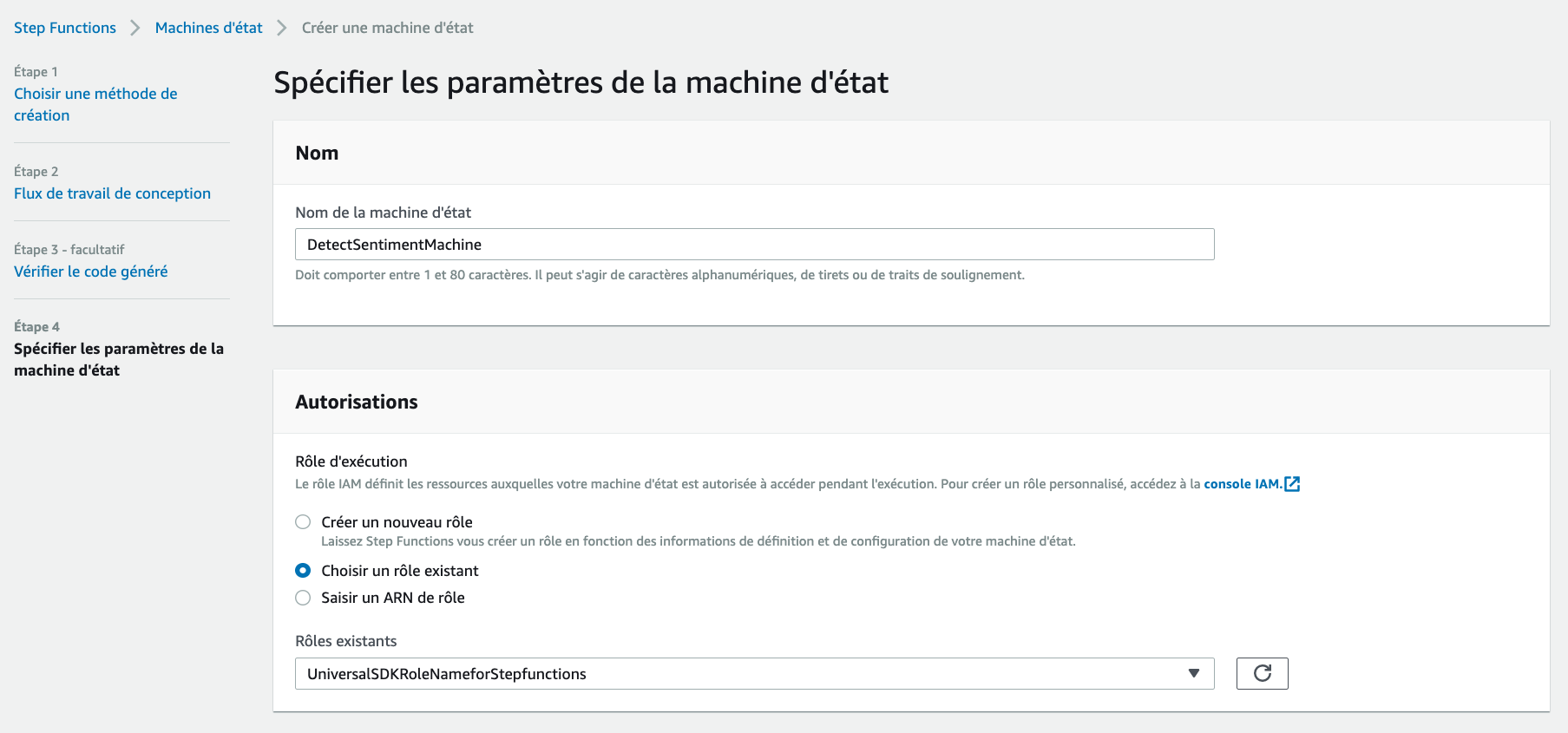Screen dimensions: 1568x733
Task: Click the dropdown arrow of the roles selector
Action: [1194, 674]
